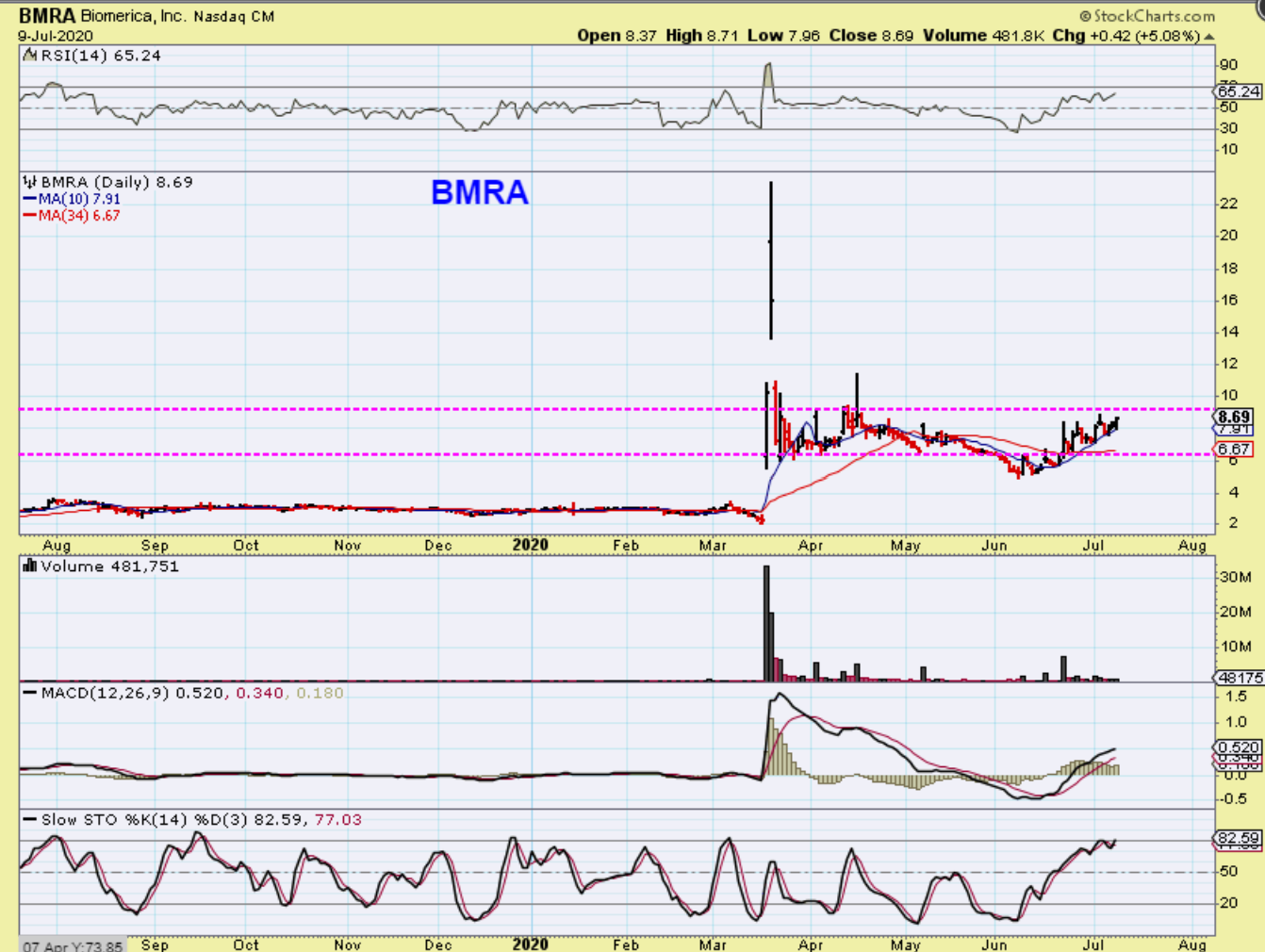
Task: Click the bar icon beside Volume 481,751
Action: 29,566
